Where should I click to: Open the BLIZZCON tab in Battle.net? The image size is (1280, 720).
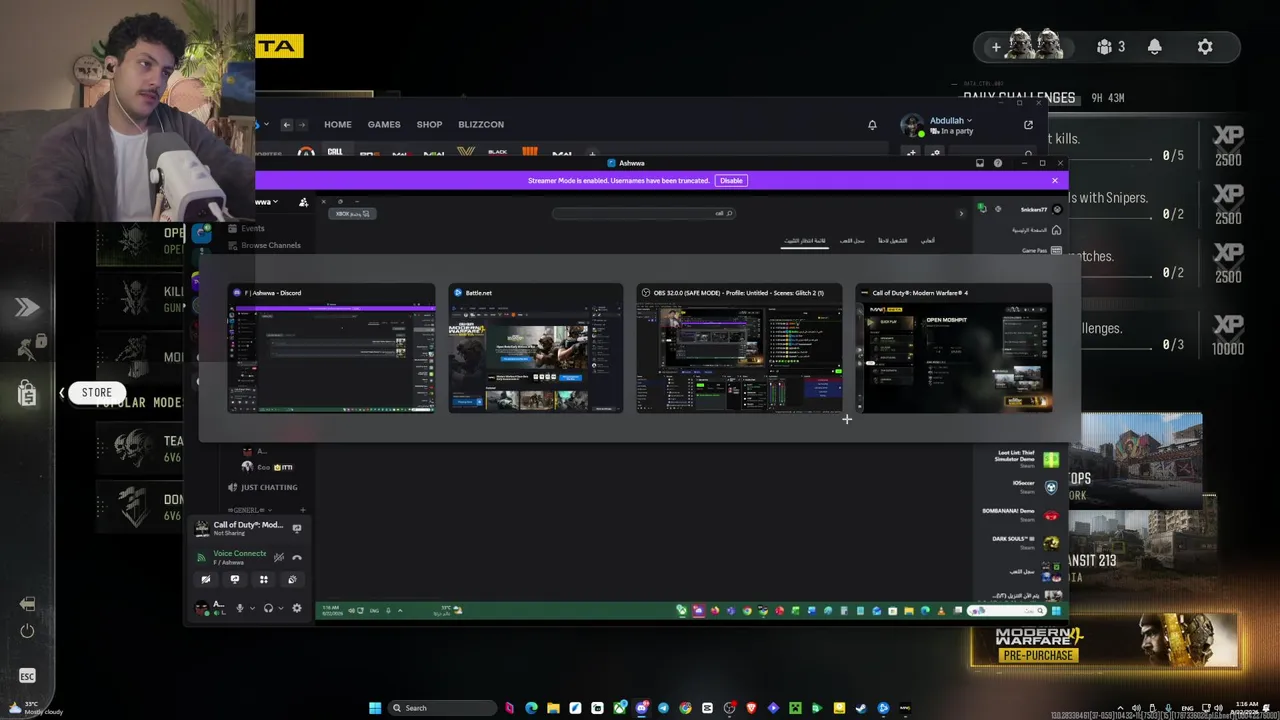481,125
